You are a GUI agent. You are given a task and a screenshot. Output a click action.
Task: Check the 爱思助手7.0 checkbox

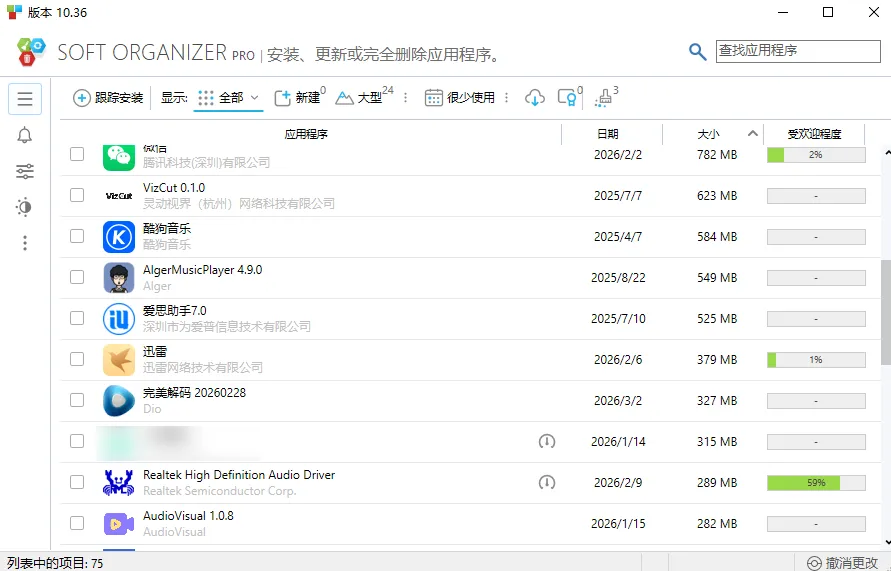pos(77,318)
